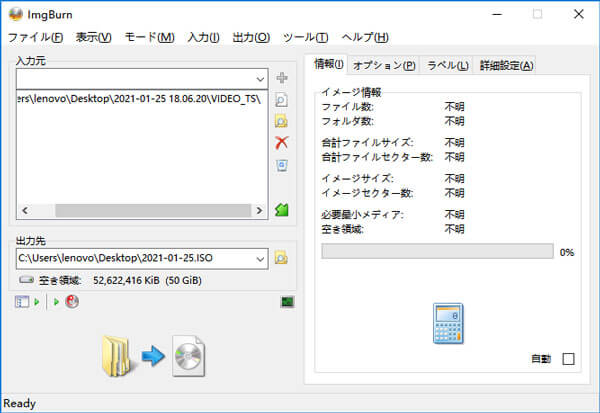Click the add source plus icon

click(x=282, y=78)
